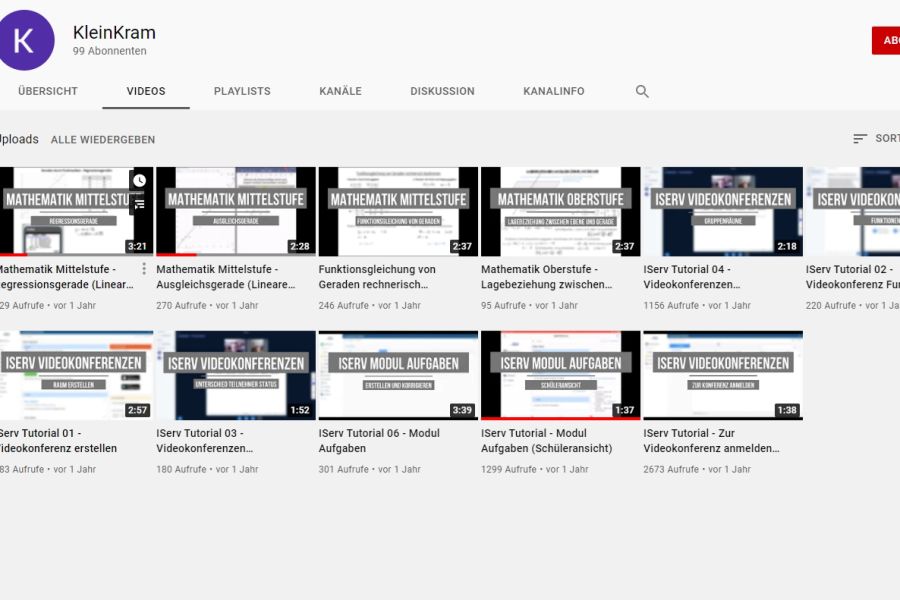The image size is (900, 600).
Task: Open IServ Gruppenräume thumbnail 2:18
Action: point(723,211)
